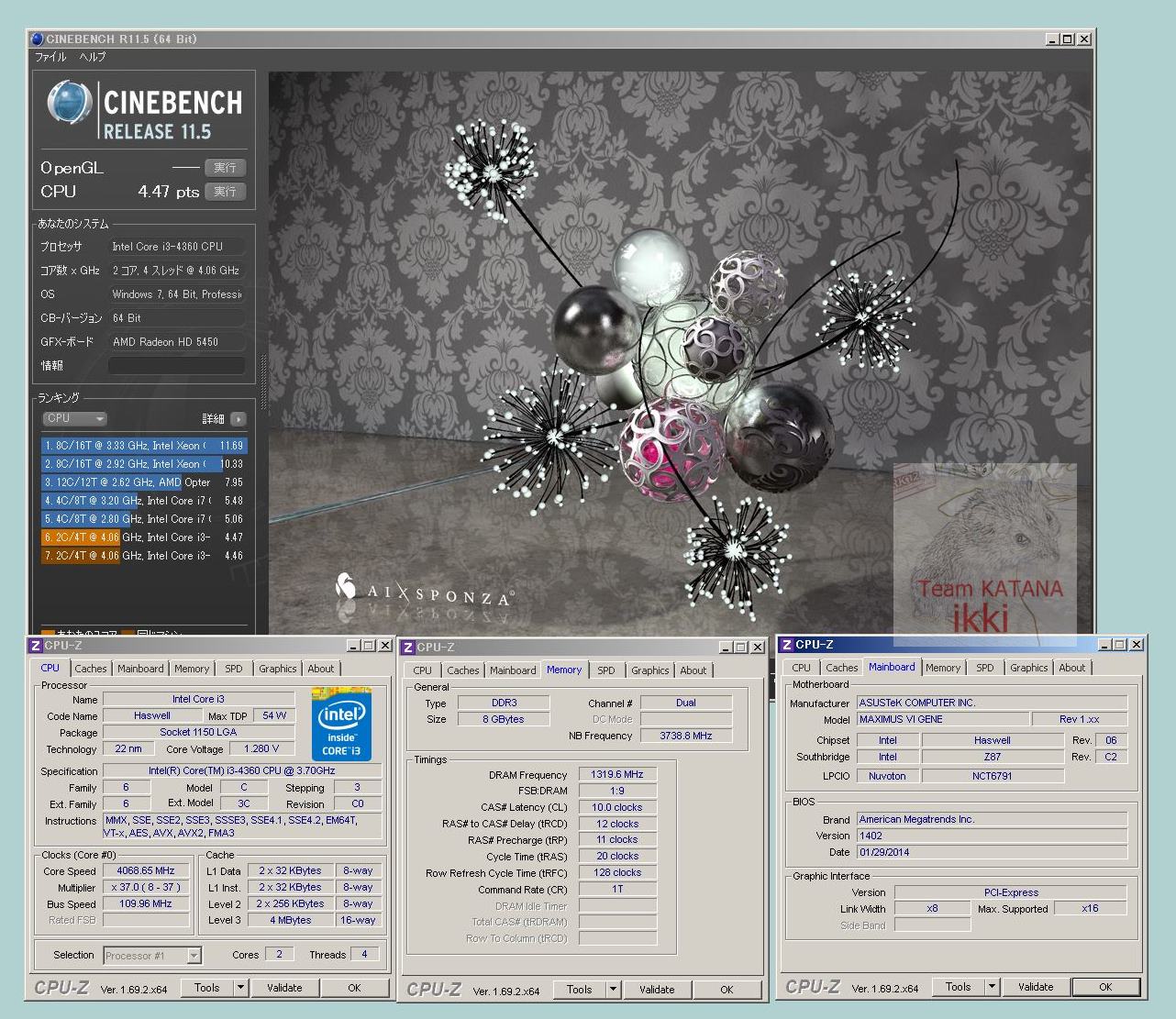Open Caches tab in right CPU-Z window
1176x1019 pixels.
pyautogui.click(x=841, y=668)
